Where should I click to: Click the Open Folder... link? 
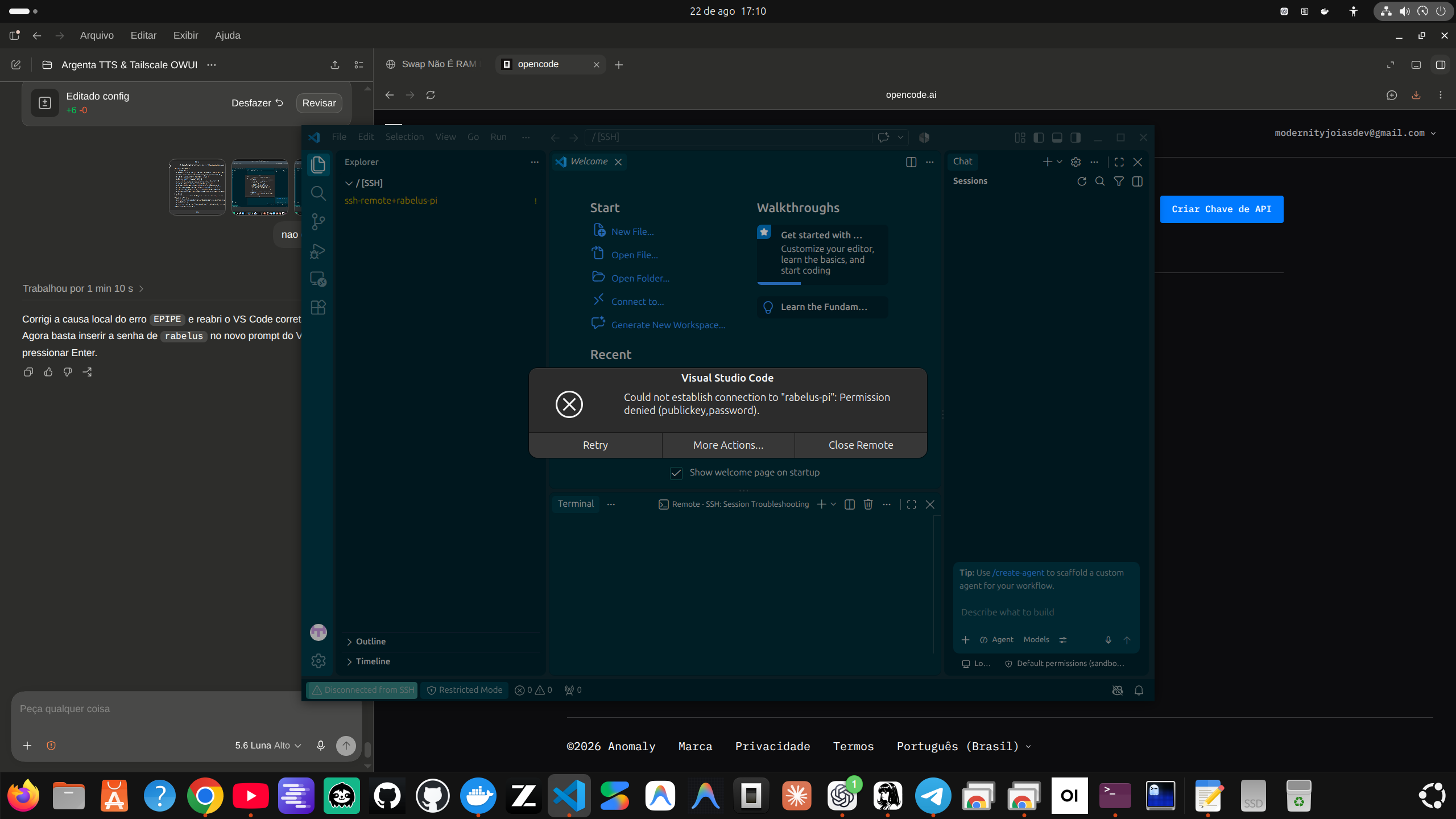coord(640,278)
